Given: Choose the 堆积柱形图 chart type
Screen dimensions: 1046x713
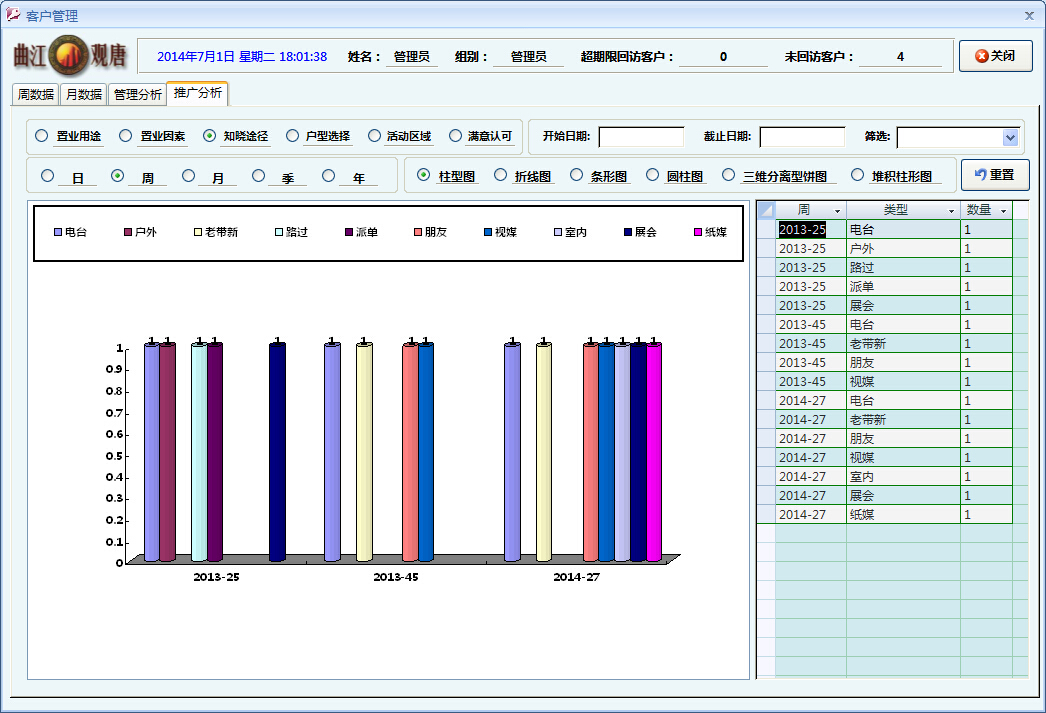Looking at the screenshot, I should [857, 175].
